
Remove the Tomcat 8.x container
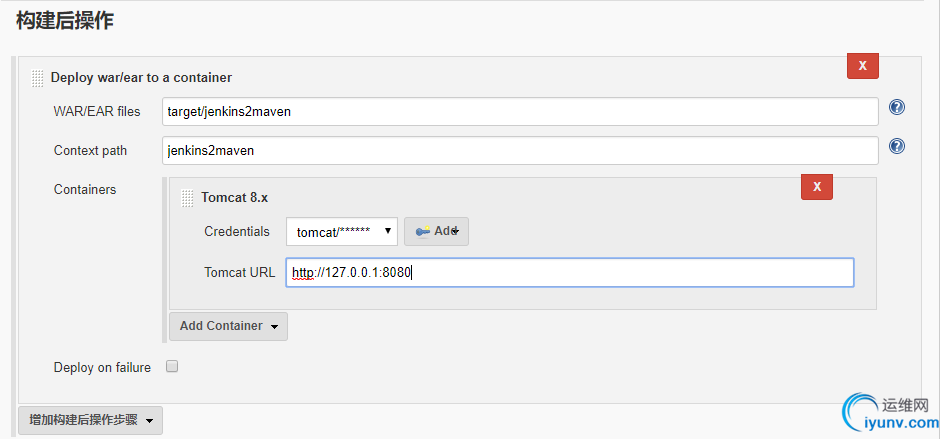pyautogui.click(x=816, y=187)
